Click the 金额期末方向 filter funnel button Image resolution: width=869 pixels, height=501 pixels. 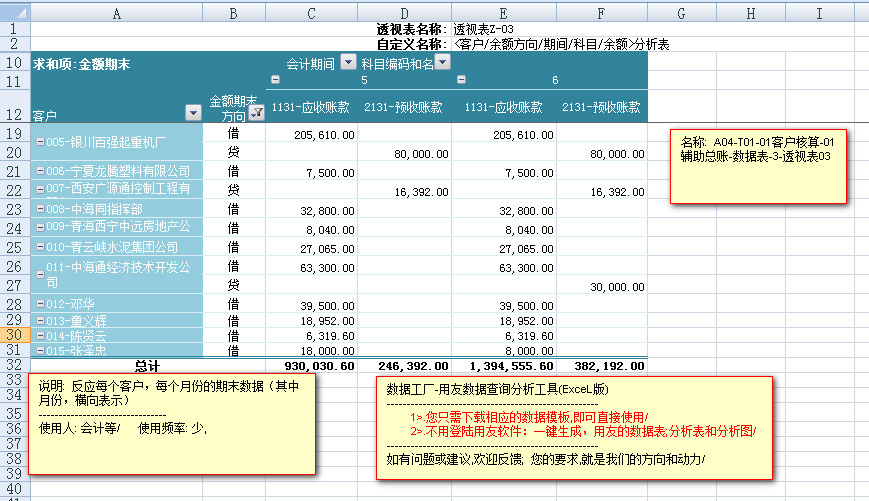coord(256,113)
